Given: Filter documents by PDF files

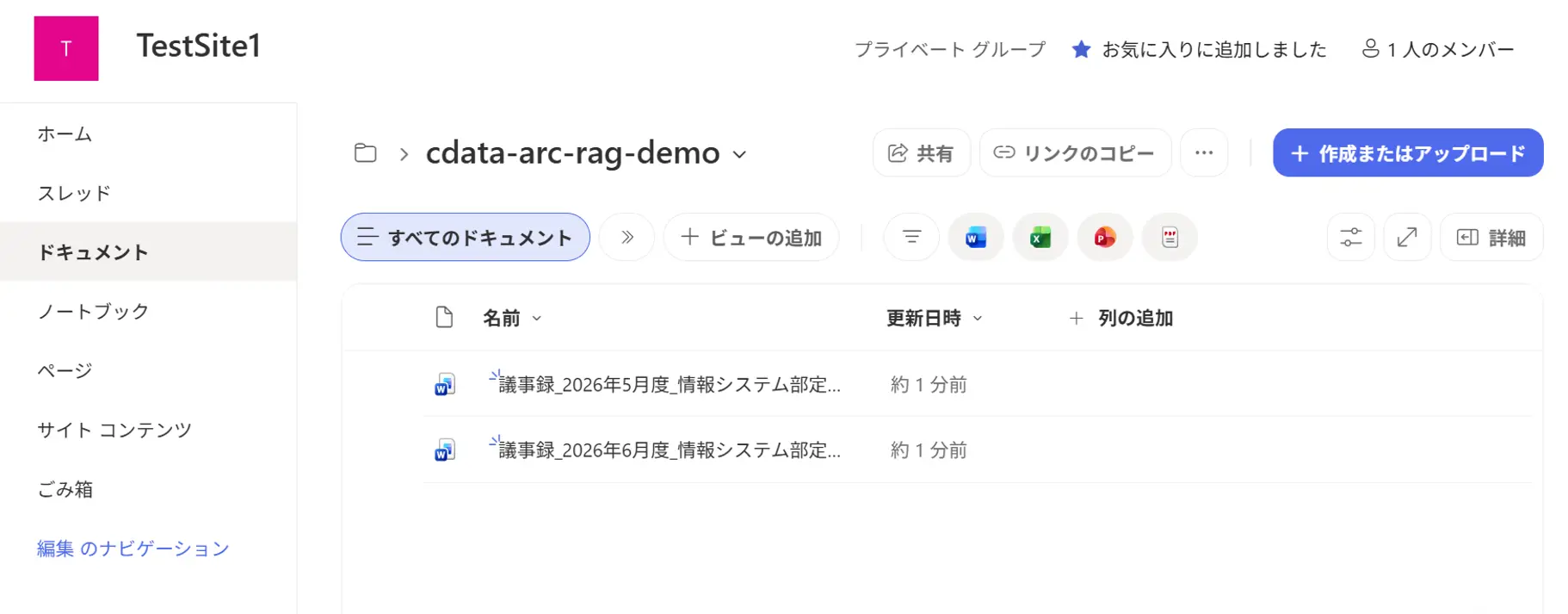Looking at the screenshot, I should click(x=1170, y=237).
